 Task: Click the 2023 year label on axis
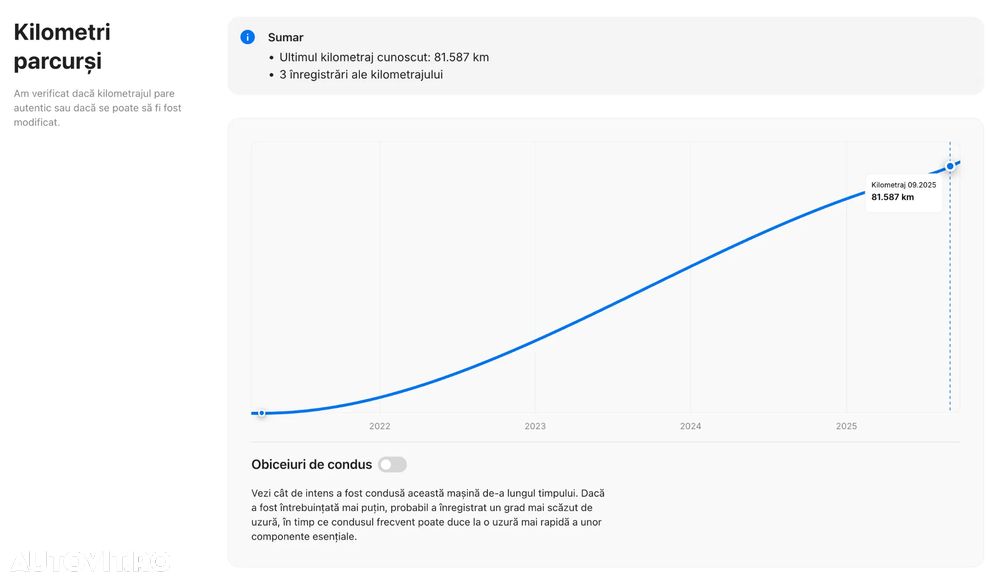click(x=535, y=426)
